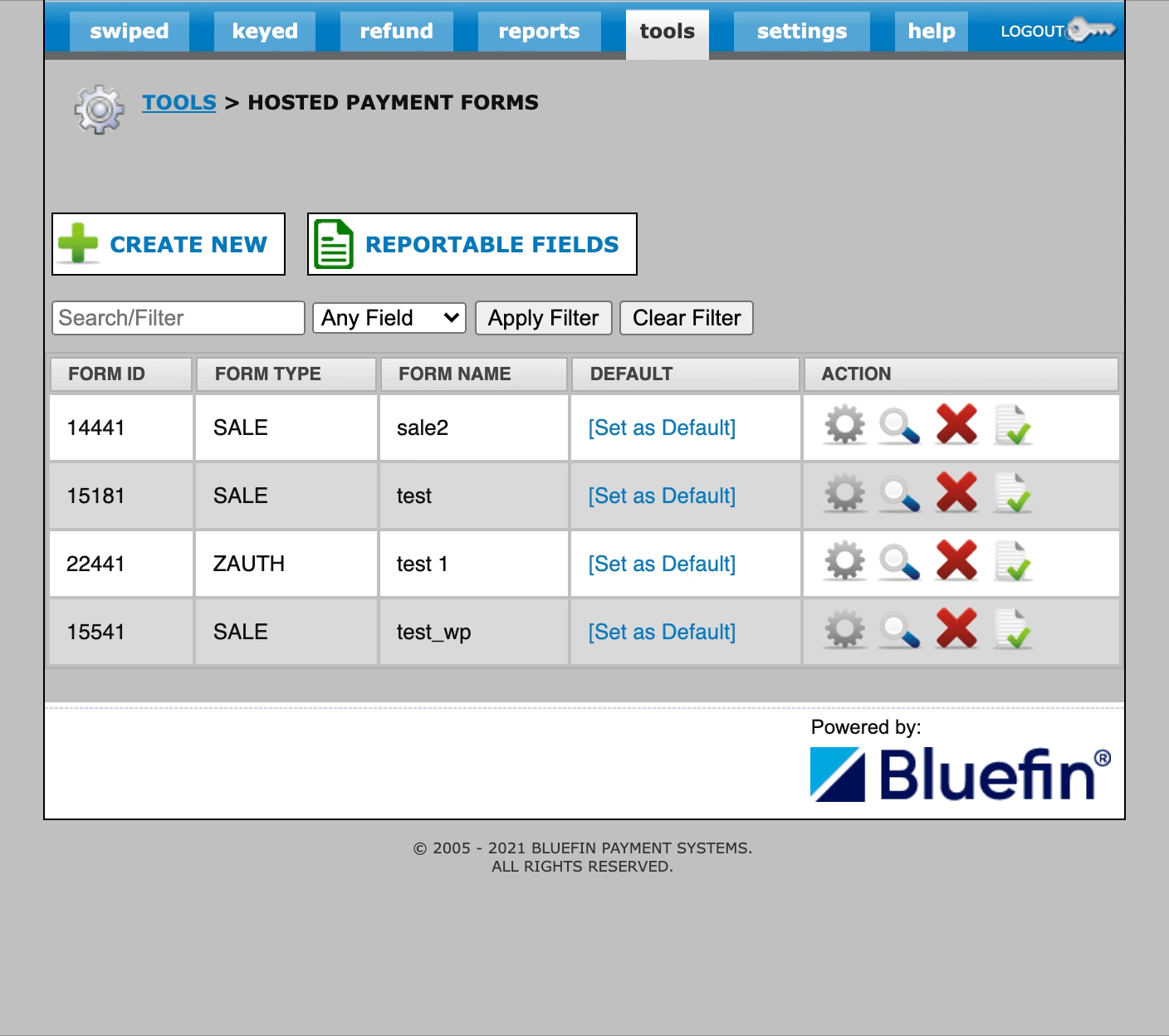1169x1036 pixels.
Task: Open the keyed tab
Action: 265,32
